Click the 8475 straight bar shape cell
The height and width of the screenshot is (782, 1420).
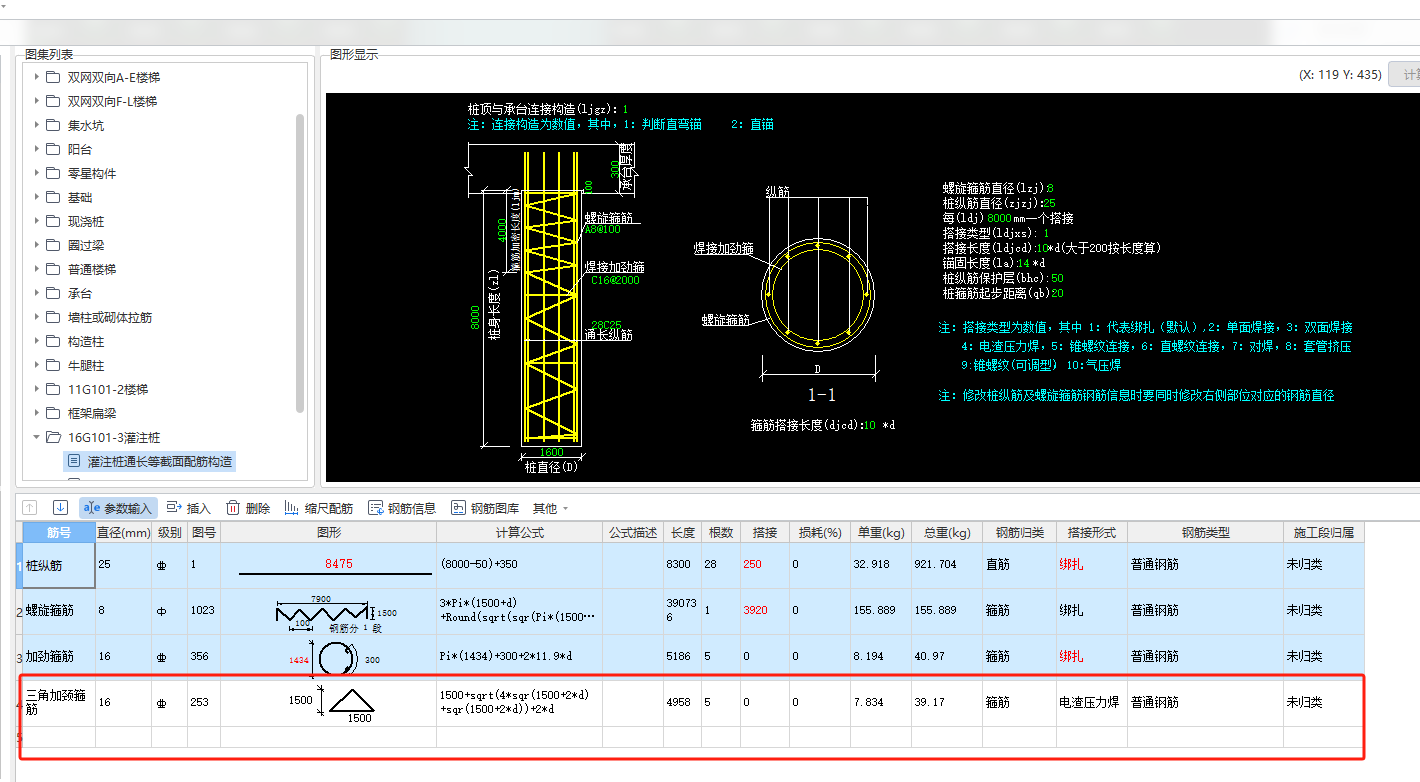tap(328, 565)
